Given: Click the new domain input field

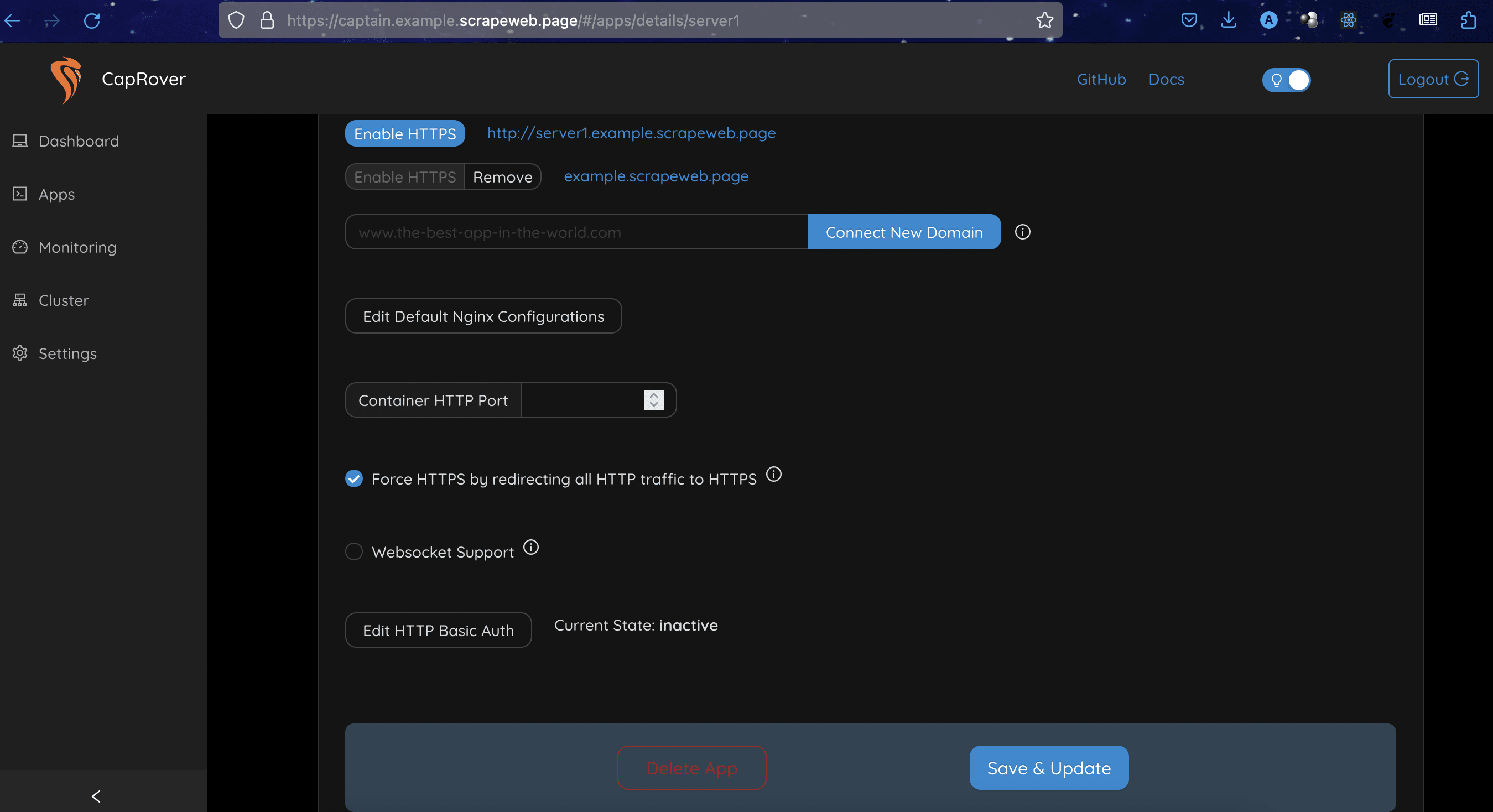Looking at the screenshot, I should pos(576,232).
